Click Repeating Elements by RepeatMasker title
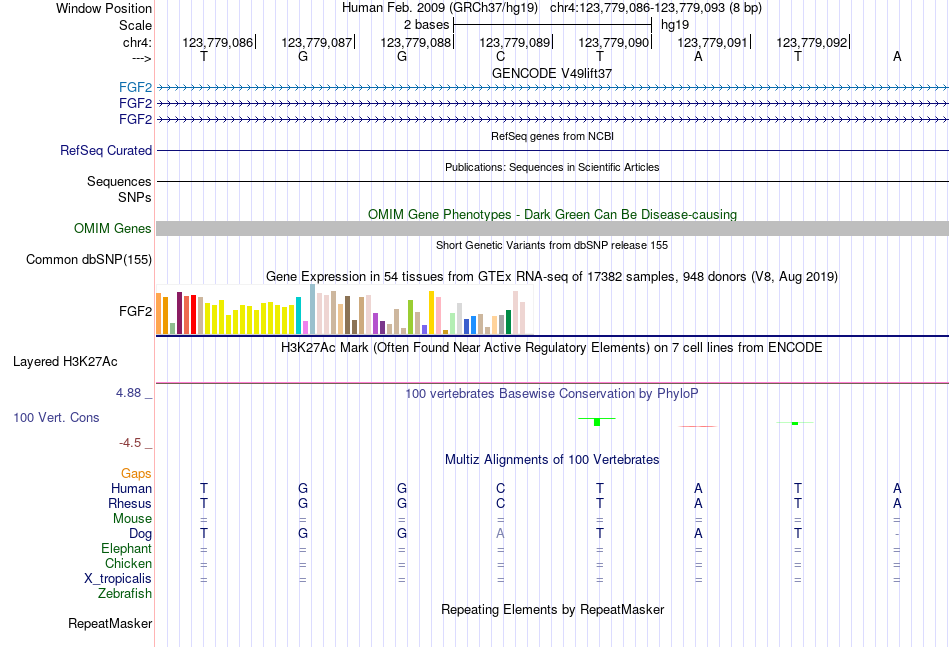This screenshot has height=647, width=950. point(553,609)
